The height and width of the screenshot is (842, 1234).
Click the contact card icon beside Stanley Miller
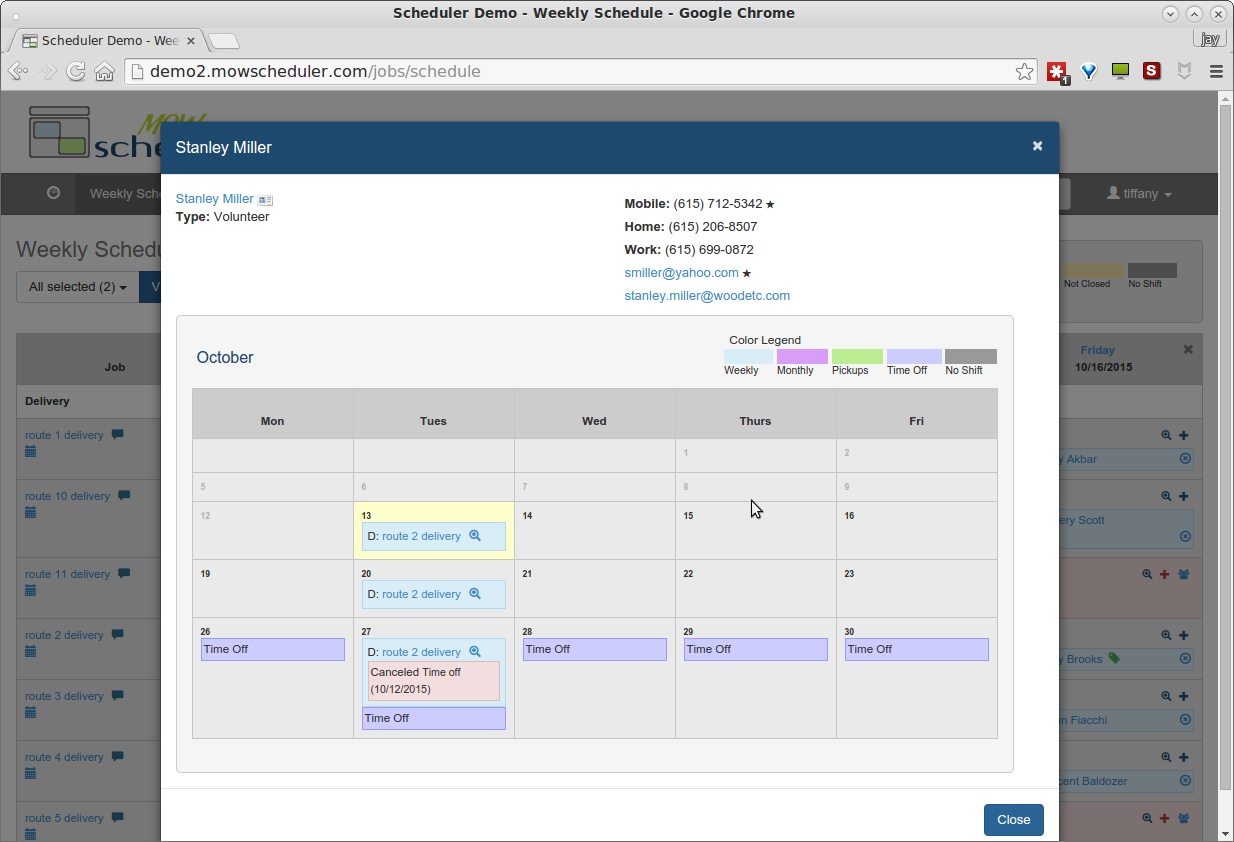265,200
